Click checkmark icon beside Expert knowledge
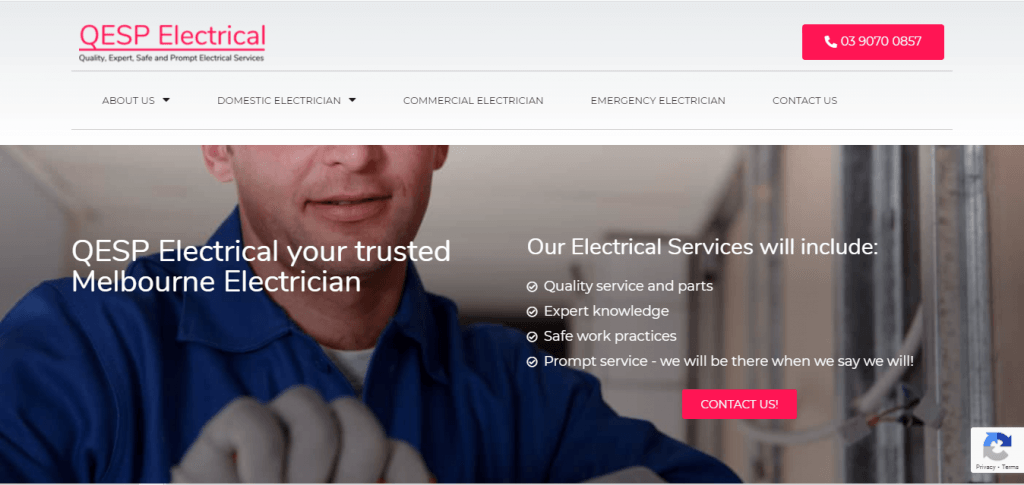This screenshot has height=485, width=1024. coord(532,311)
